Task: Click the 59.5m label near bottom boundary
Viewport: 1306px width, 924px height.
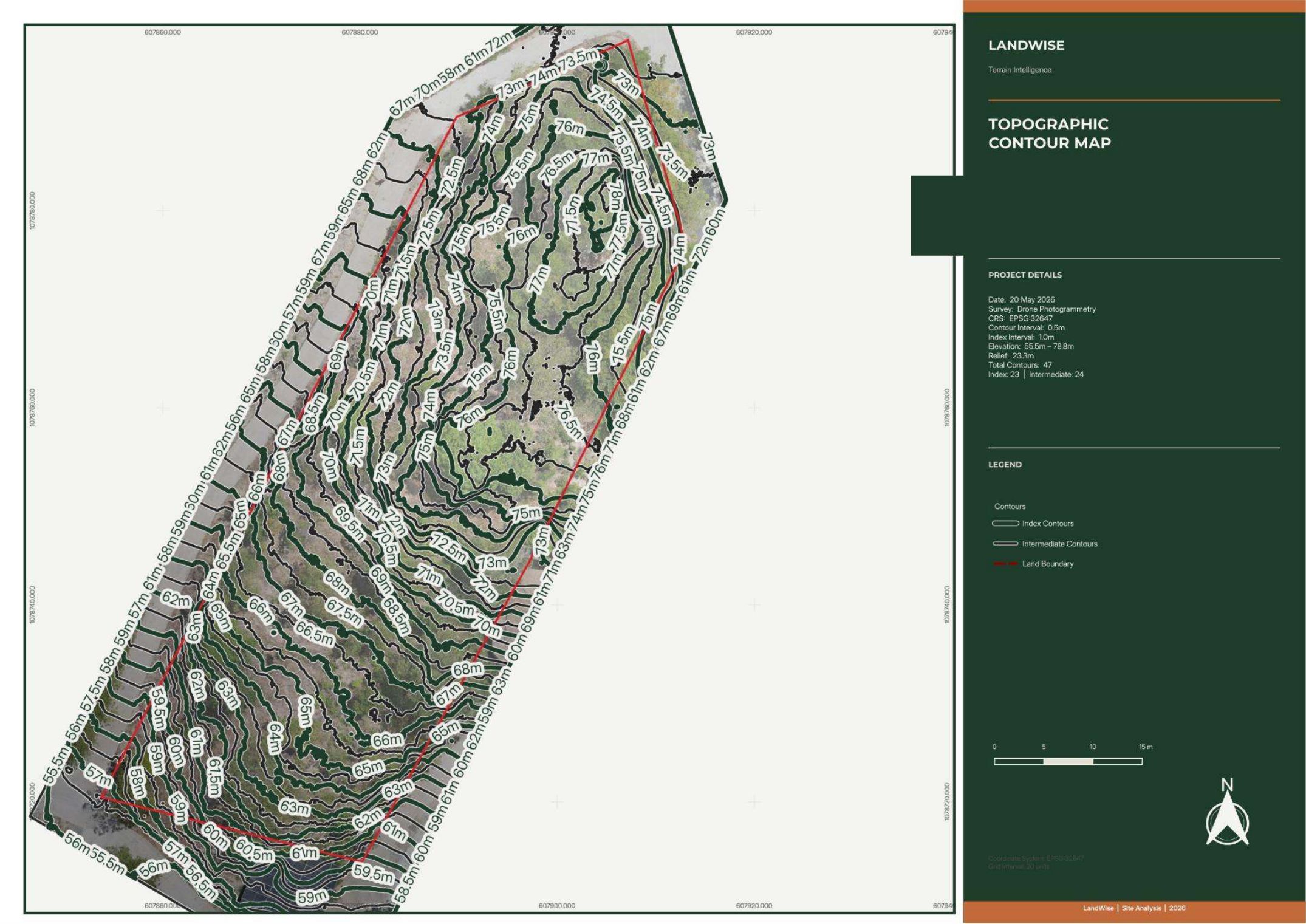Action: (x=374, y=875)
